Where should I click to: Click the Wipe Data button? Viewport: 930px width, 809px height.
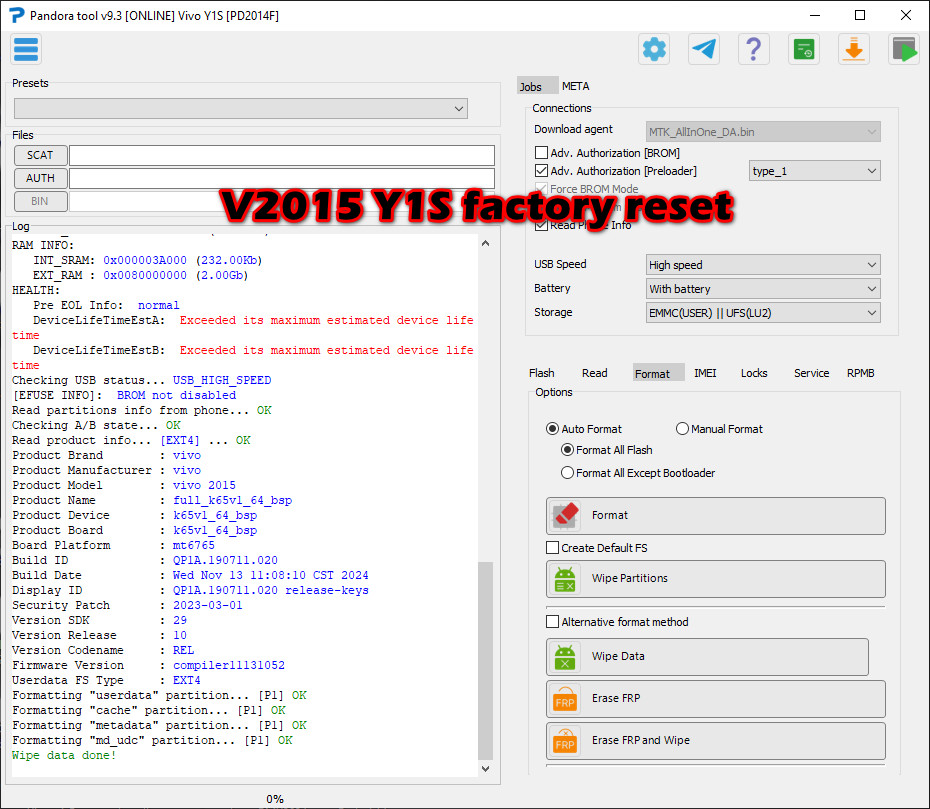click(707, 657)
